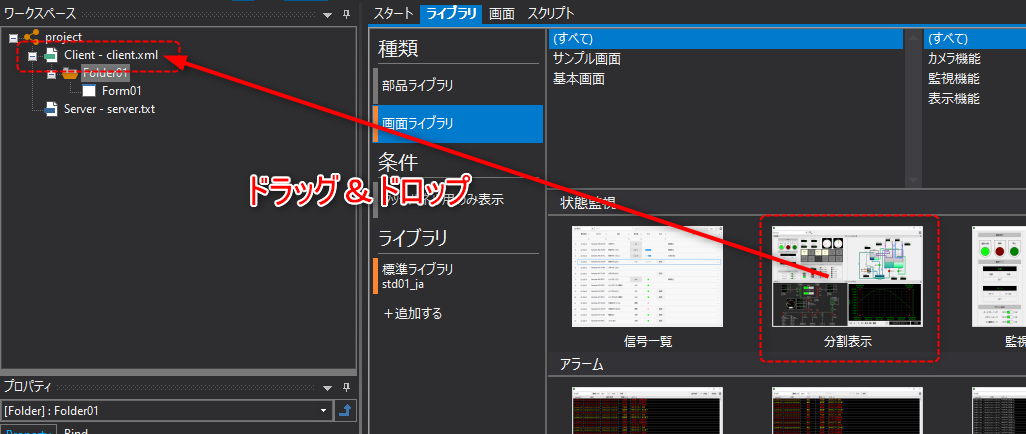Select 部品ライブラリ in the 種類 list
This screenshot has height=434, width=1026.
[x=416, y=86]
